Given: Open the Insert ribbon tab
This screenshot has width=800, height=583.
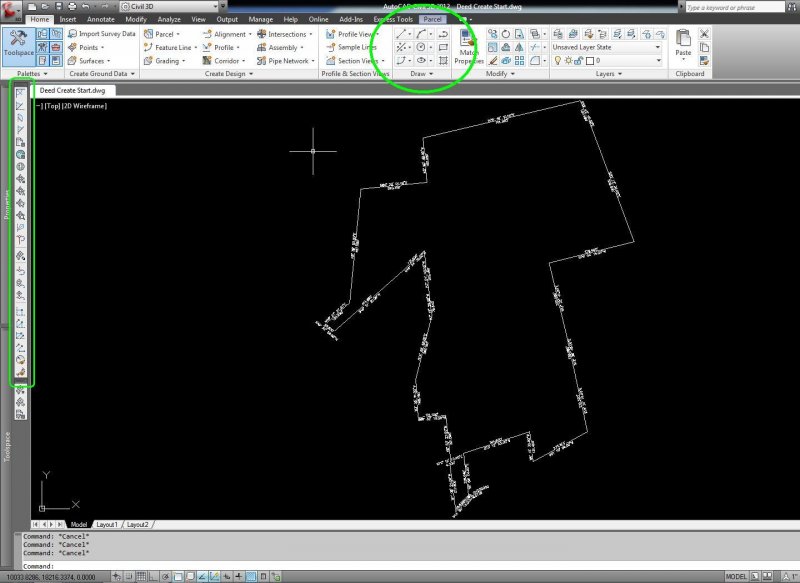Looking at the screenshot, I should click(x=67, y=19).
